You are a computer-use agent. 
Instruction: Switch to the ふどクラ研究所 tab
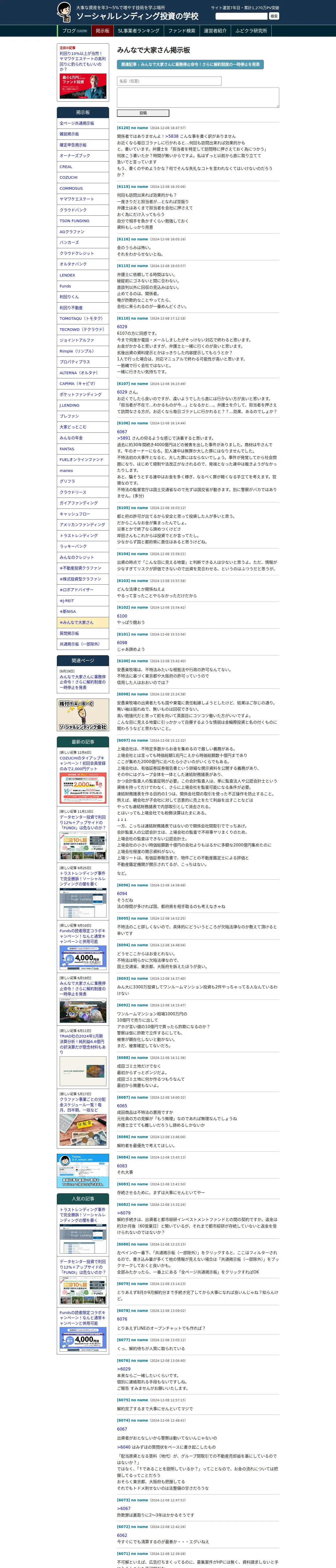click(251, 30)
